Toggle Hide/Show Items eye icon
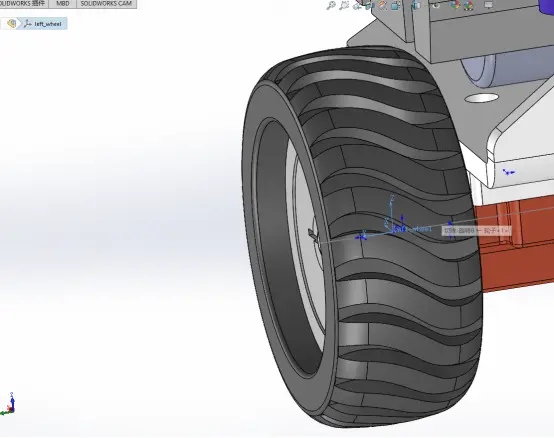Image resolution: width=554 pixels, height=438 pixels. (x=437, y=5)
